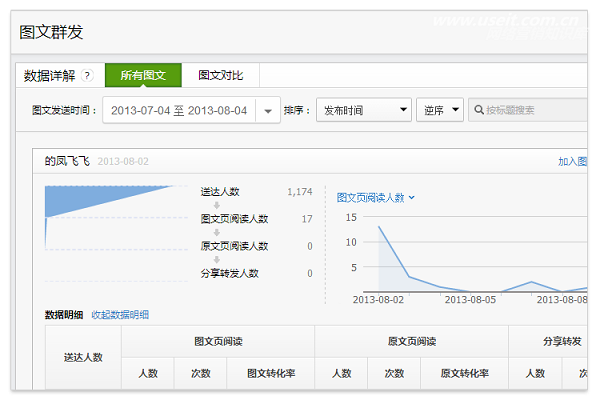Switch to the 图文对比 tab

220,75
